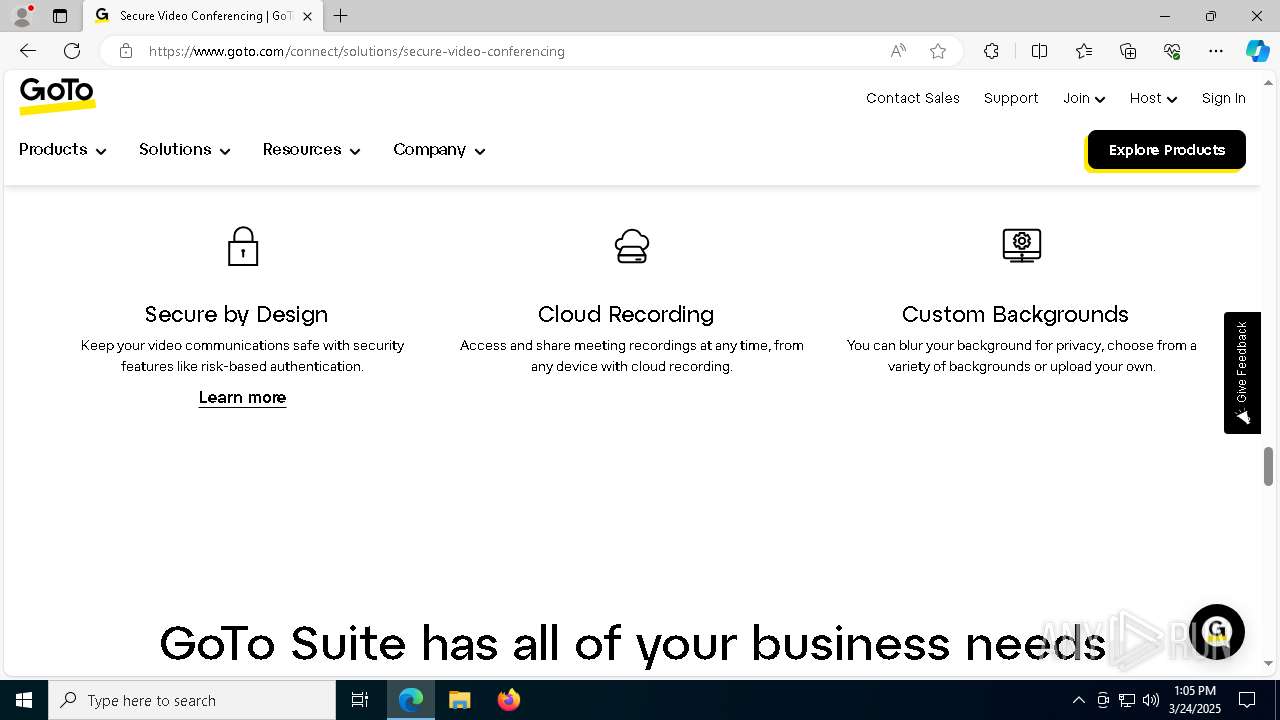This screenshot has height=720, width=1280.
Task: Open Edge Settings and more menu
Action: coord(1216,51)
